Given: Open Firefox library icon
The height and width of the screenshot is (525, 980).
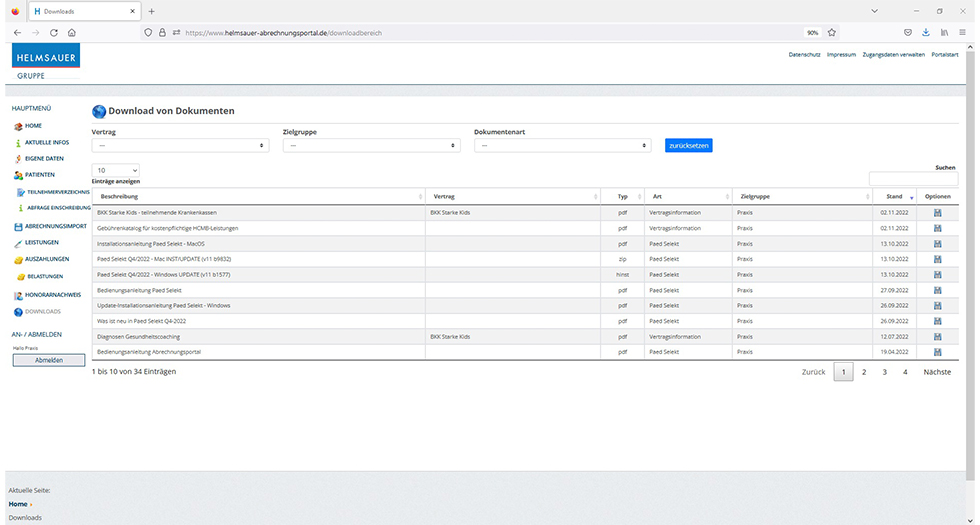Looking at the screenshot, I should point(944,32).
